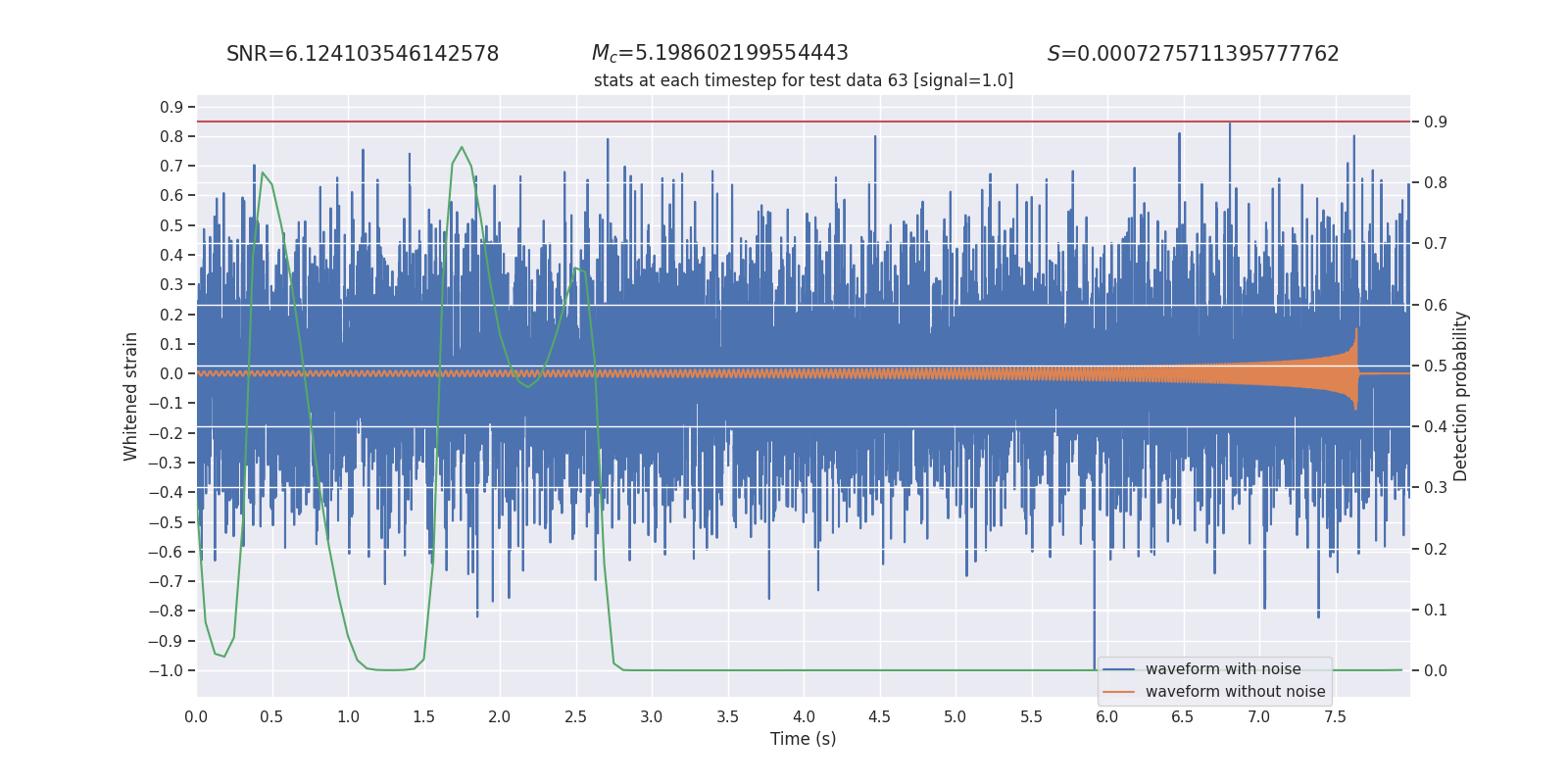The image size is (1568, 784).
Task: Click the green curve peak near 1.75 seconds
Action: 462,148
